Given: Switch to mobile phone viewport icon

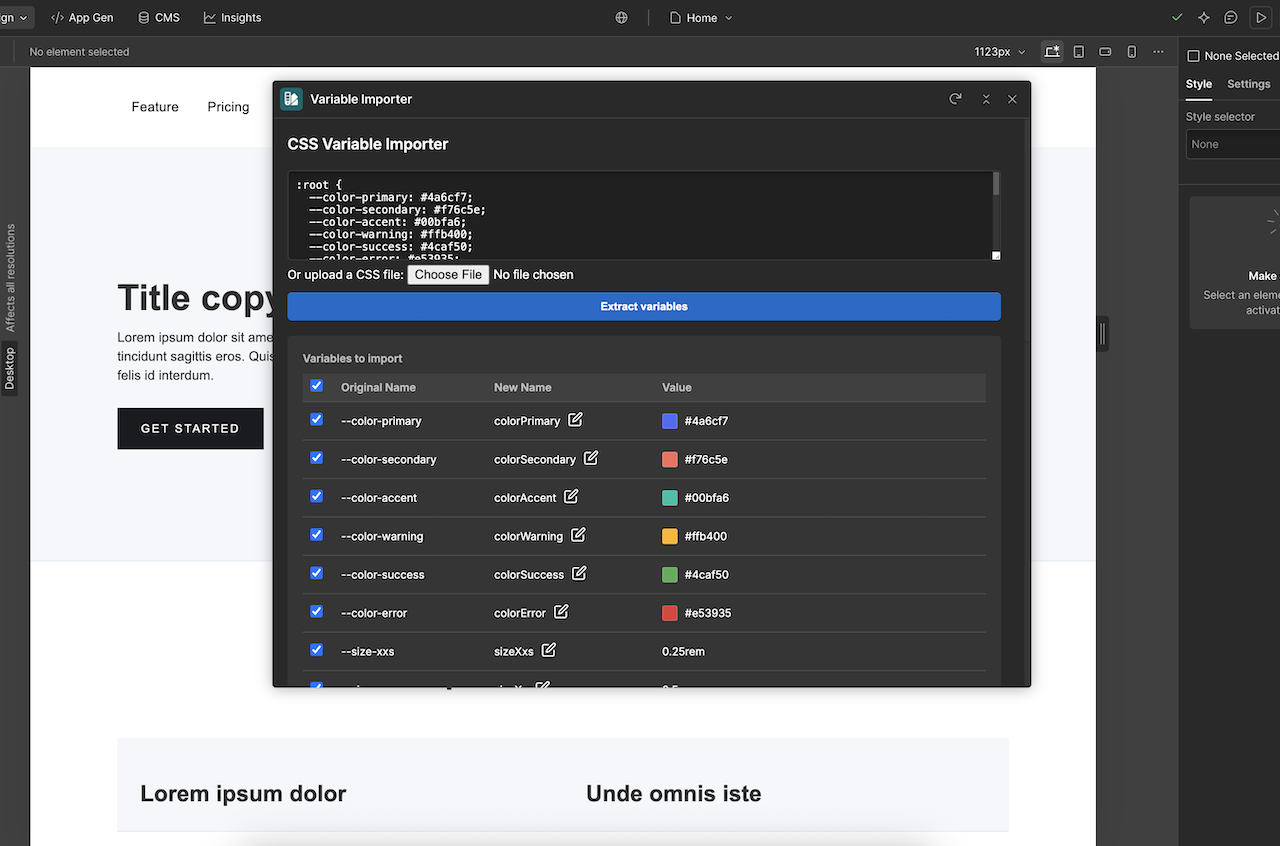Looking at the screenshot, I should tap(1131, 51).
